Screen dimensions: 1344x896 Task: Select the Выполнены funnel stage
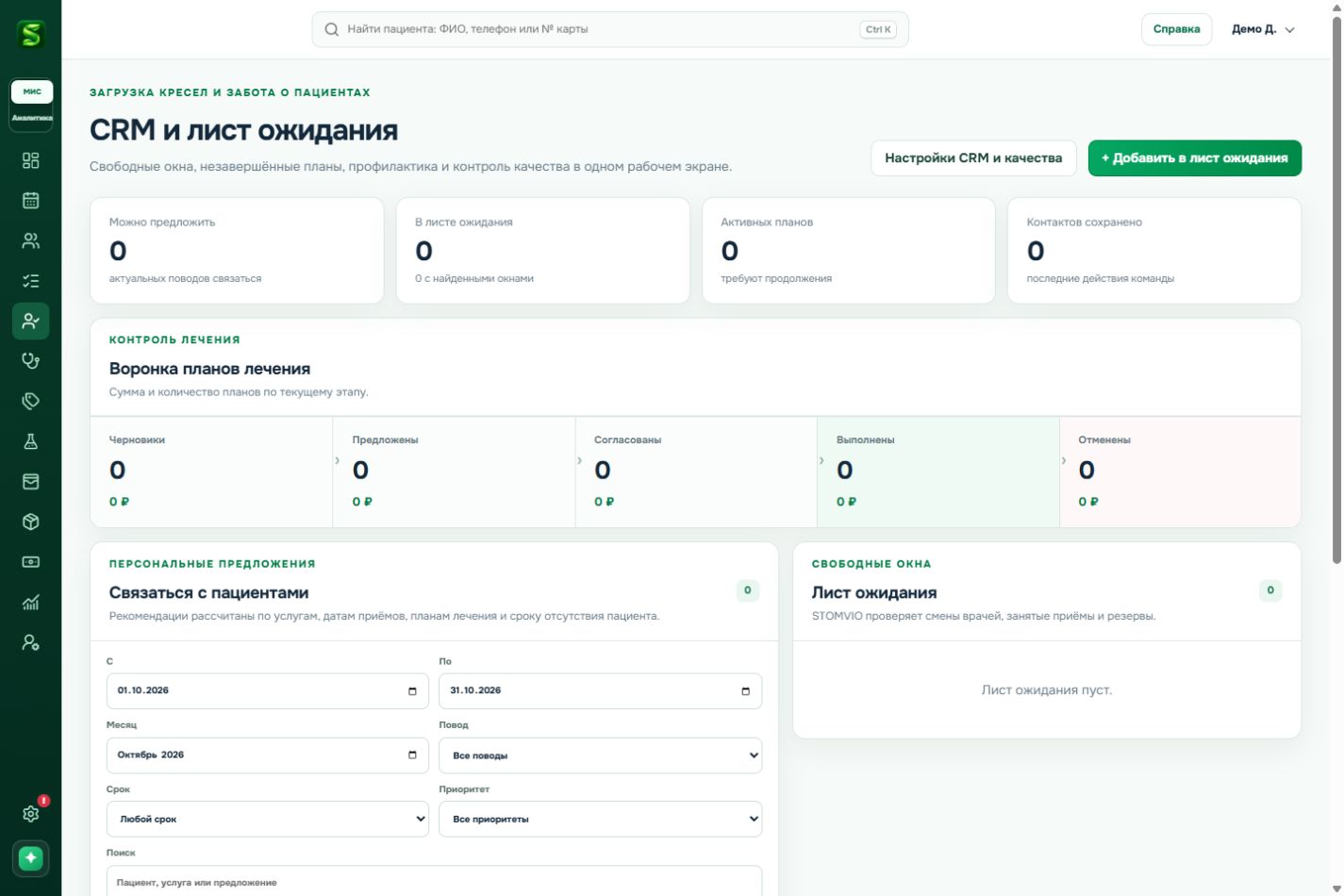(x=938, y=472)
